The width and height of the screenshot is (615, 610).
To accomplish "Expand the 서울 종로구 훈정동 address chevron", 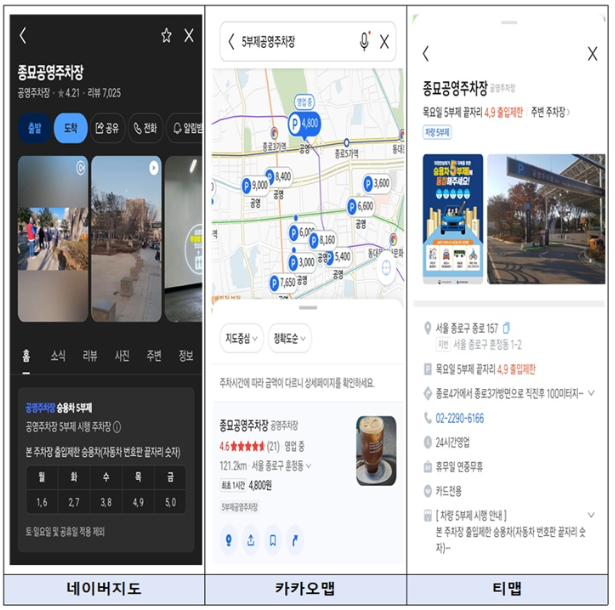I will pos(309,465).
